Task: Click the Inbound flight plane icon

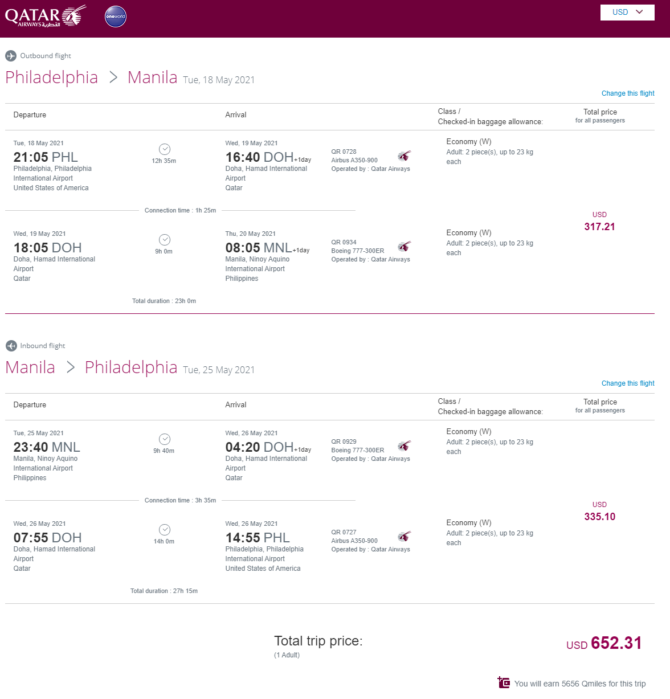Action: click(x=11, y=346)
